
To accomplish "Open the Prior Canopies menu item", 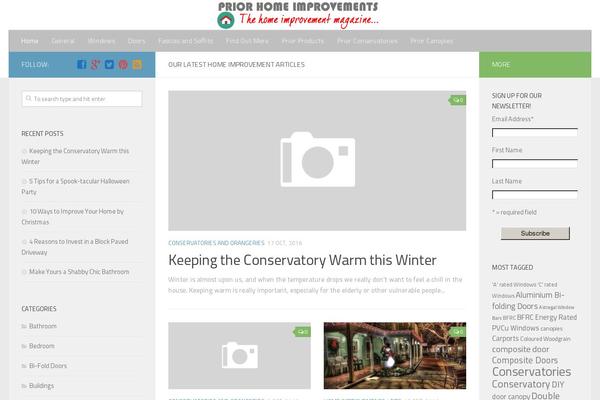I will point(432,41).
